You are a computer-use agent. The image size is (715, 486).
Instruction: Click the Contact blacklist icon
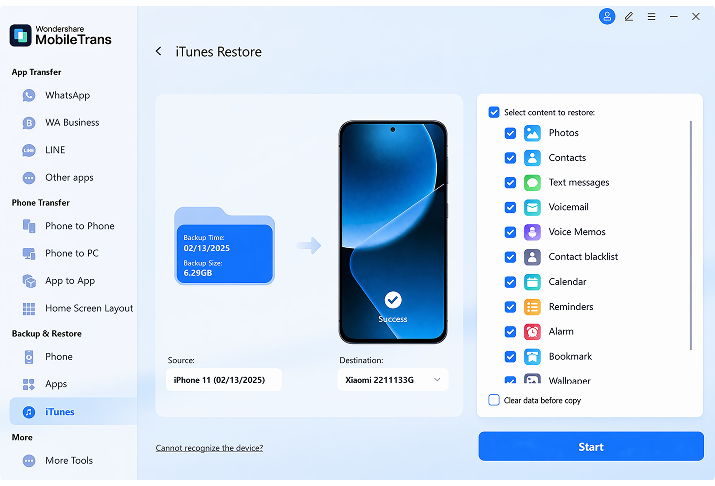pos(532,257)
